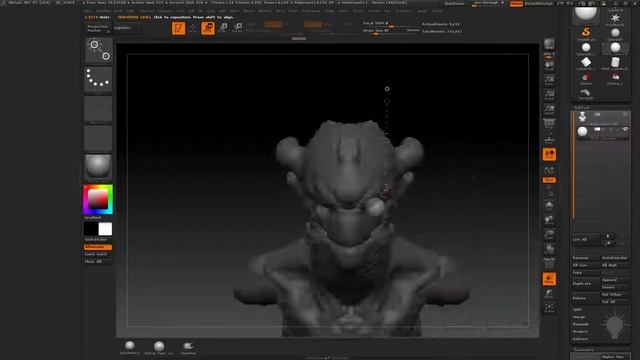Toggle the orange XYZ rotation button
The width and height of the screenshot is (640, 360).
(549, 180)
